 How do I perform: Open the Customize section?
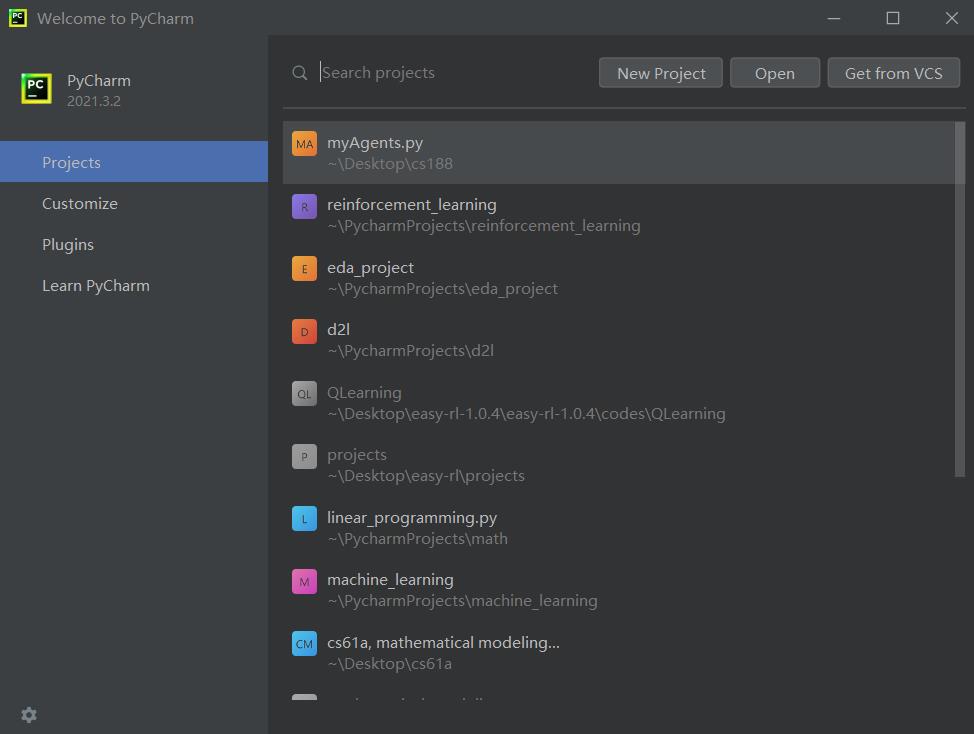80,203
